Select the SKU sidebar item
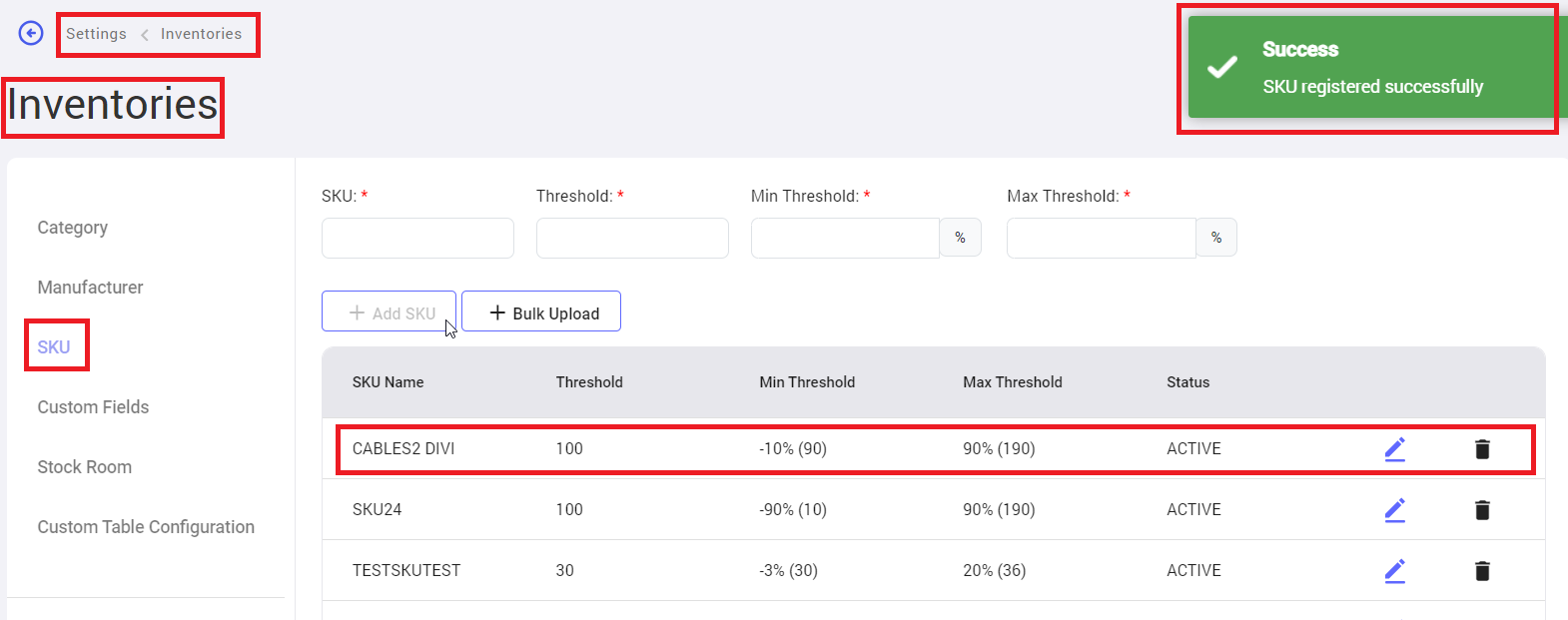Viewport: 1568px width, 620px height. click(x=54, y=347)
